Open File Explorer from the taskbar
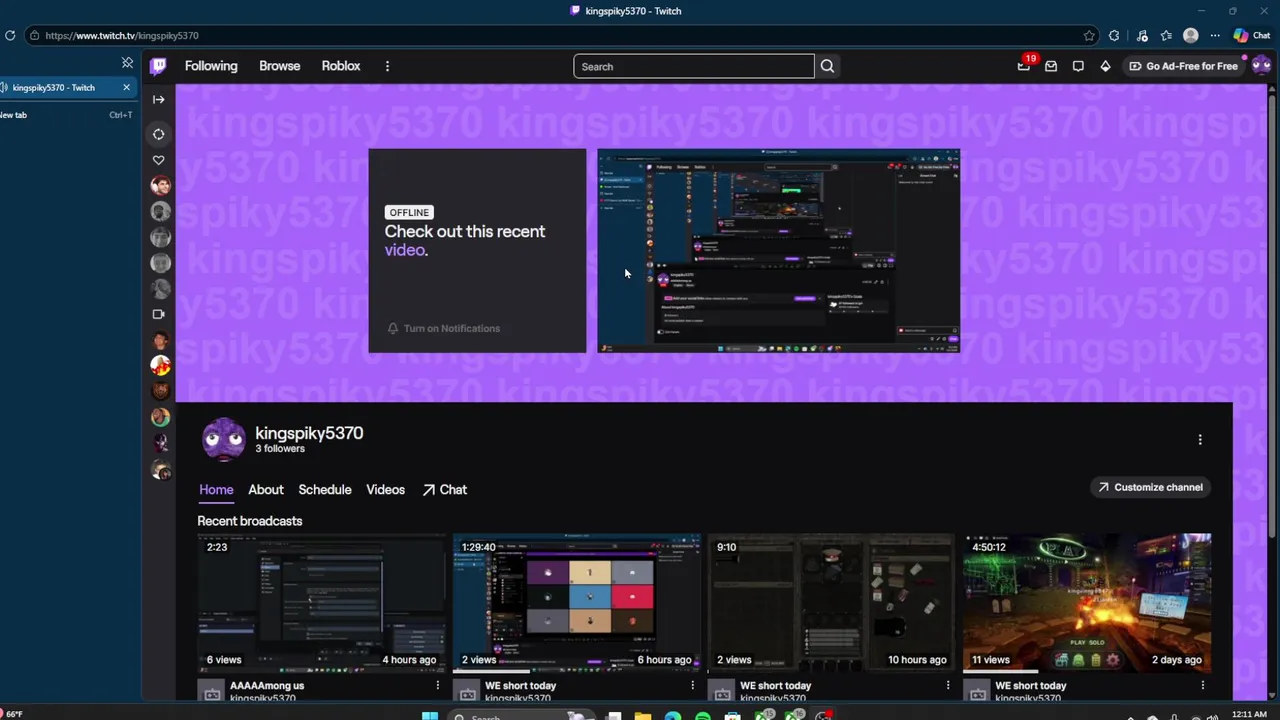 coord(643,716)
